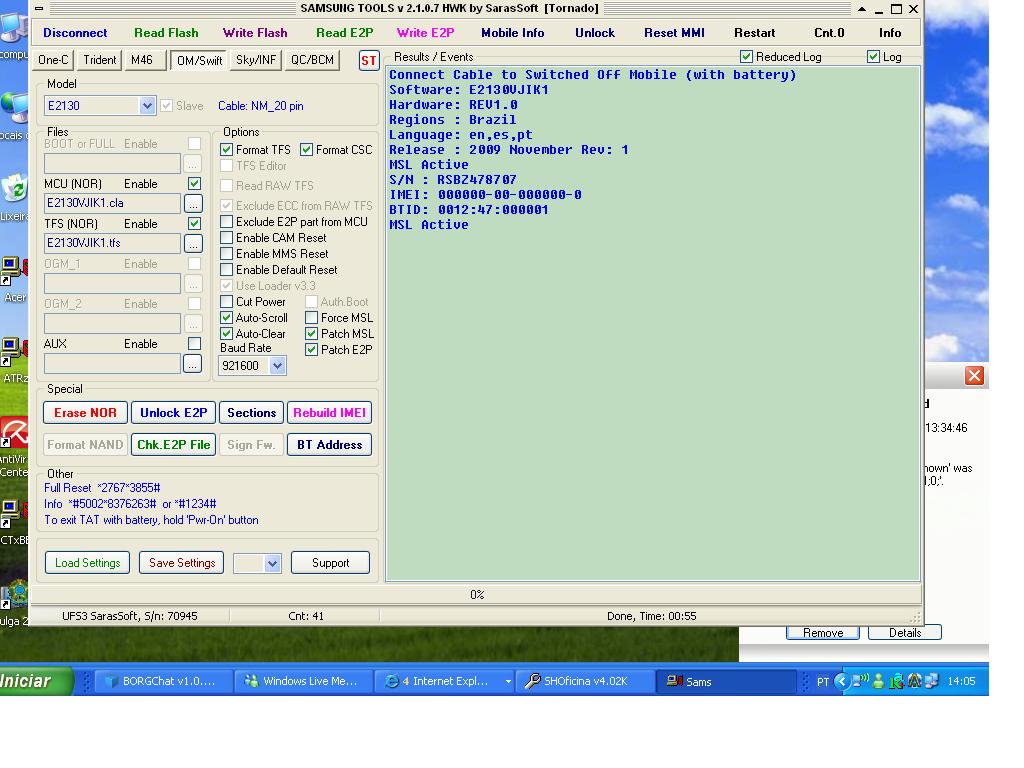Open the green Messenger buddy tray icon

(878, 681)
